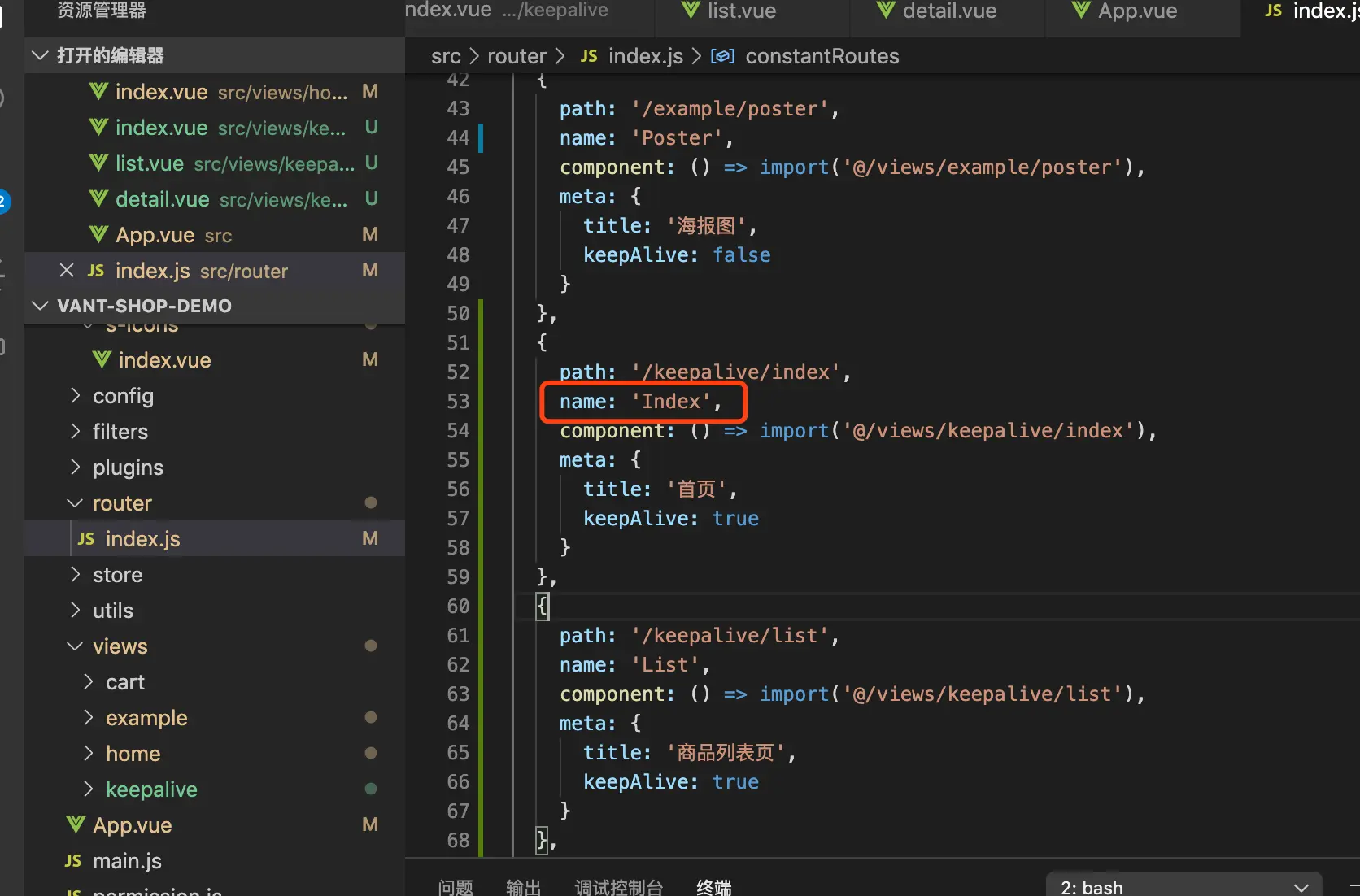Click the keepAlive: false code line

tap(677, 254)
